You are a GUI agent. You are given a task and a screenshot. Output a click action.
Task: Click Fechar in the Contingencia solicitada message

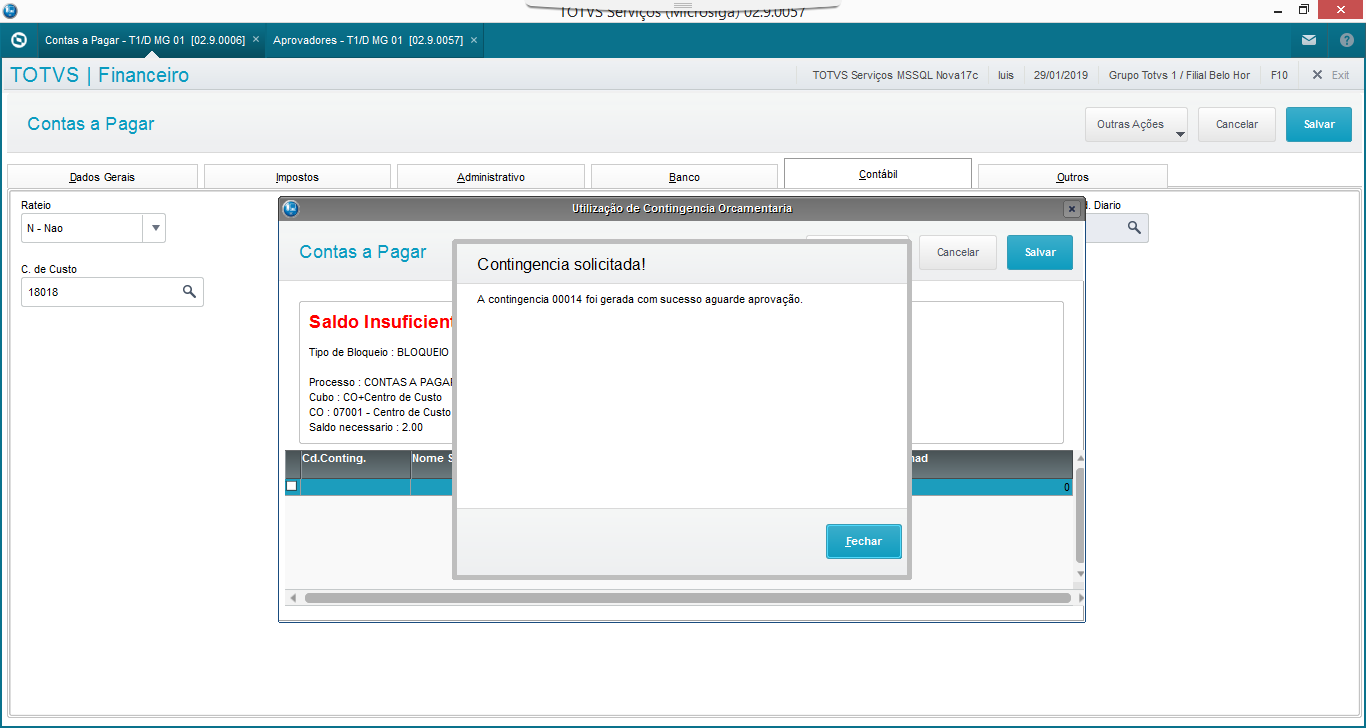coord(864,541)
